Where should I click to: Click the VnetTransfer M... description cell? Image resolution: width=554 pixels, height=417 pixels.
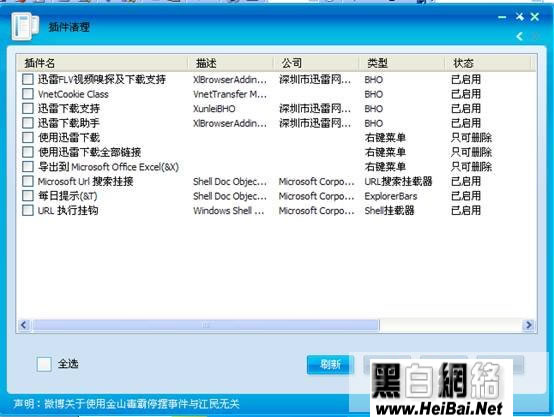230,94
